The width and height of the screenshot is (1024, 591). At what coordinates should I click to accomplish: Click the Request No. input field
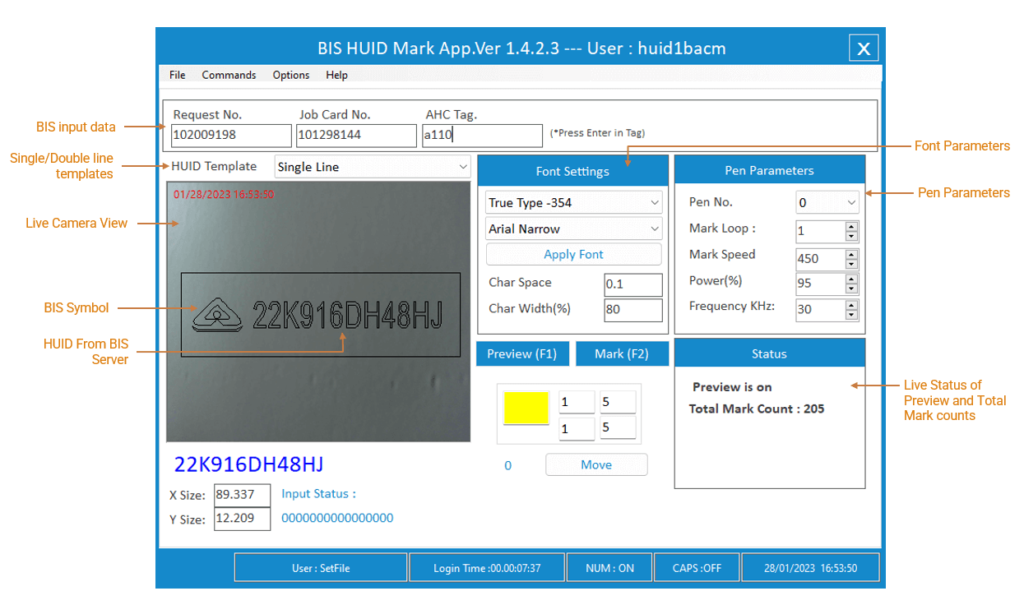pyautogui.click(x=231, y=135)
